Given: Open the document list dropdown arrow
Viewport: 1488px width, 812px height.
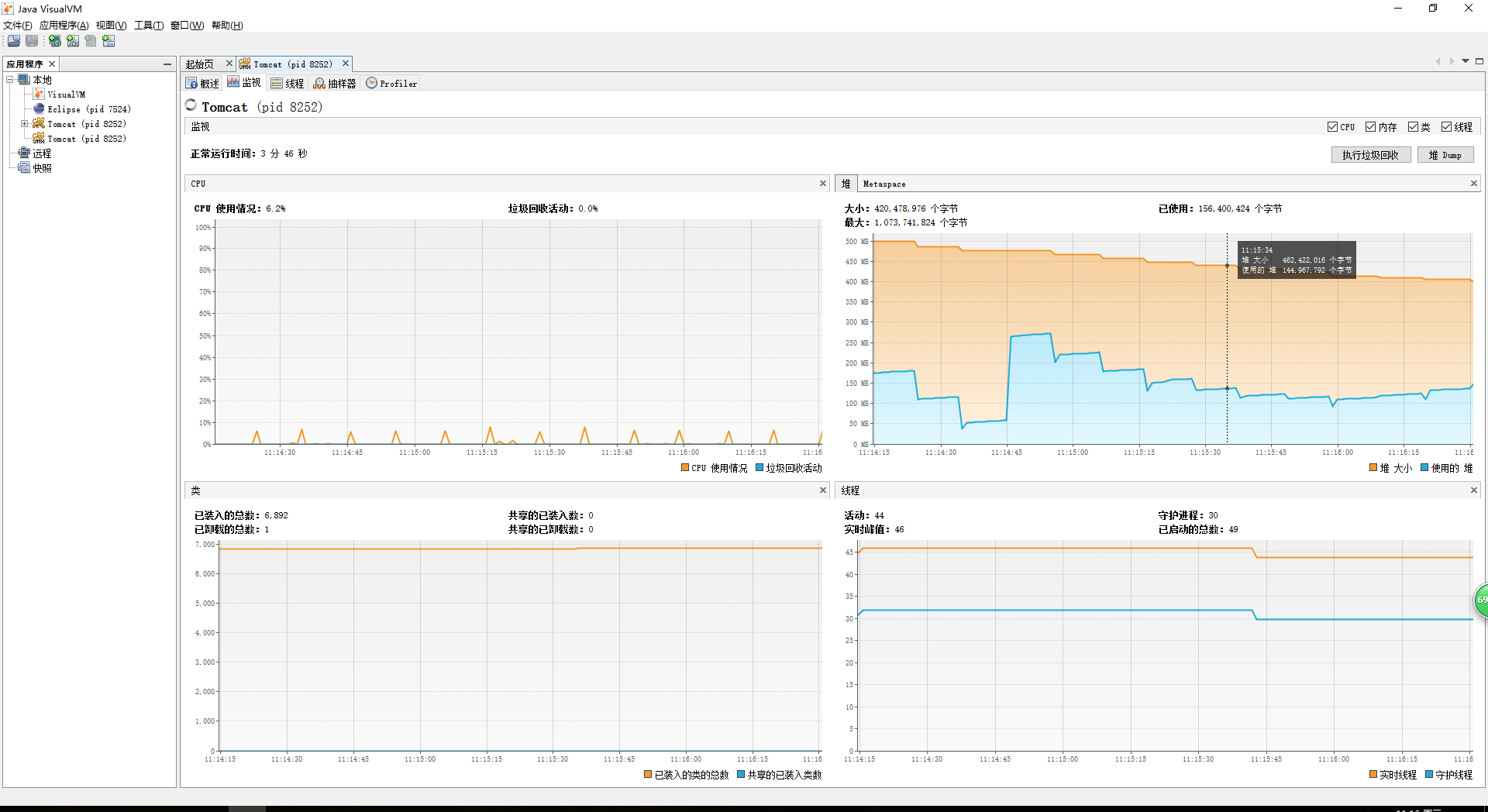Looking at the screenshot, I should click(1466, 61).
